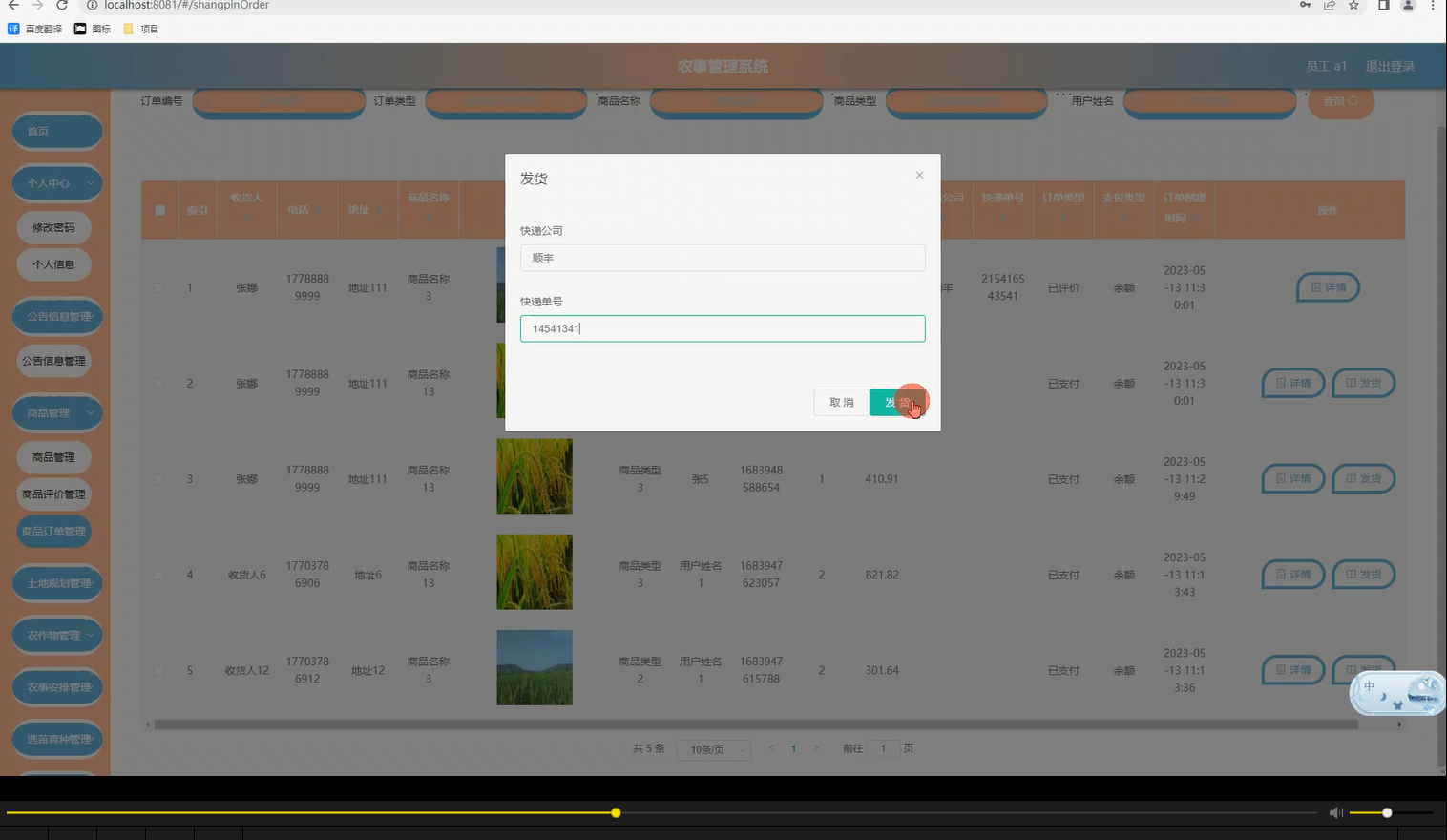Viewport: 1447px width, 840px height.
Task: Open the 10条/页 page size dropdown
Action: 713,749
